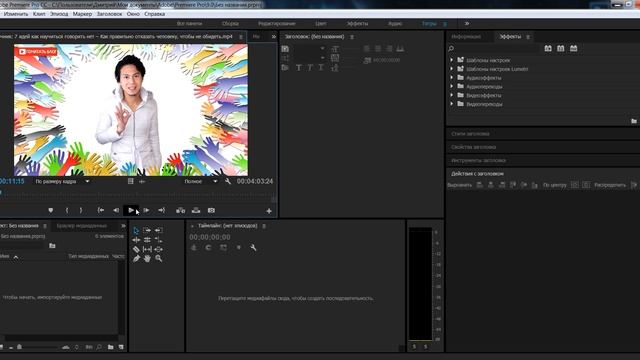640x360 pixels.
Task: Expand the Видеопереходы folder
Action: click(x=451, y=104)
